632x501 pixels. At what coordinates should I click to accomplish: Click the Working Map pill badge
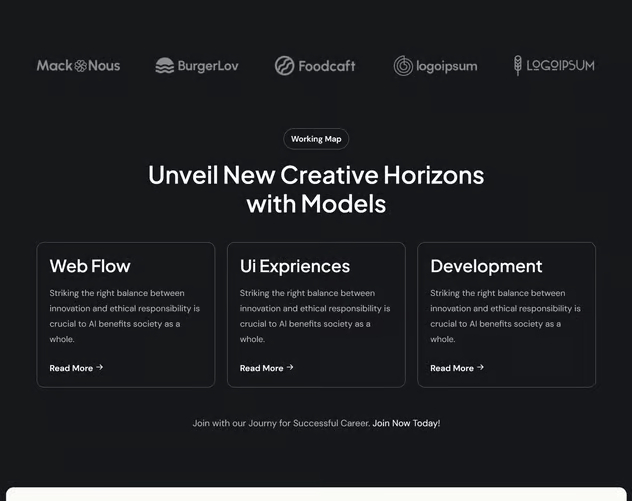316,139
